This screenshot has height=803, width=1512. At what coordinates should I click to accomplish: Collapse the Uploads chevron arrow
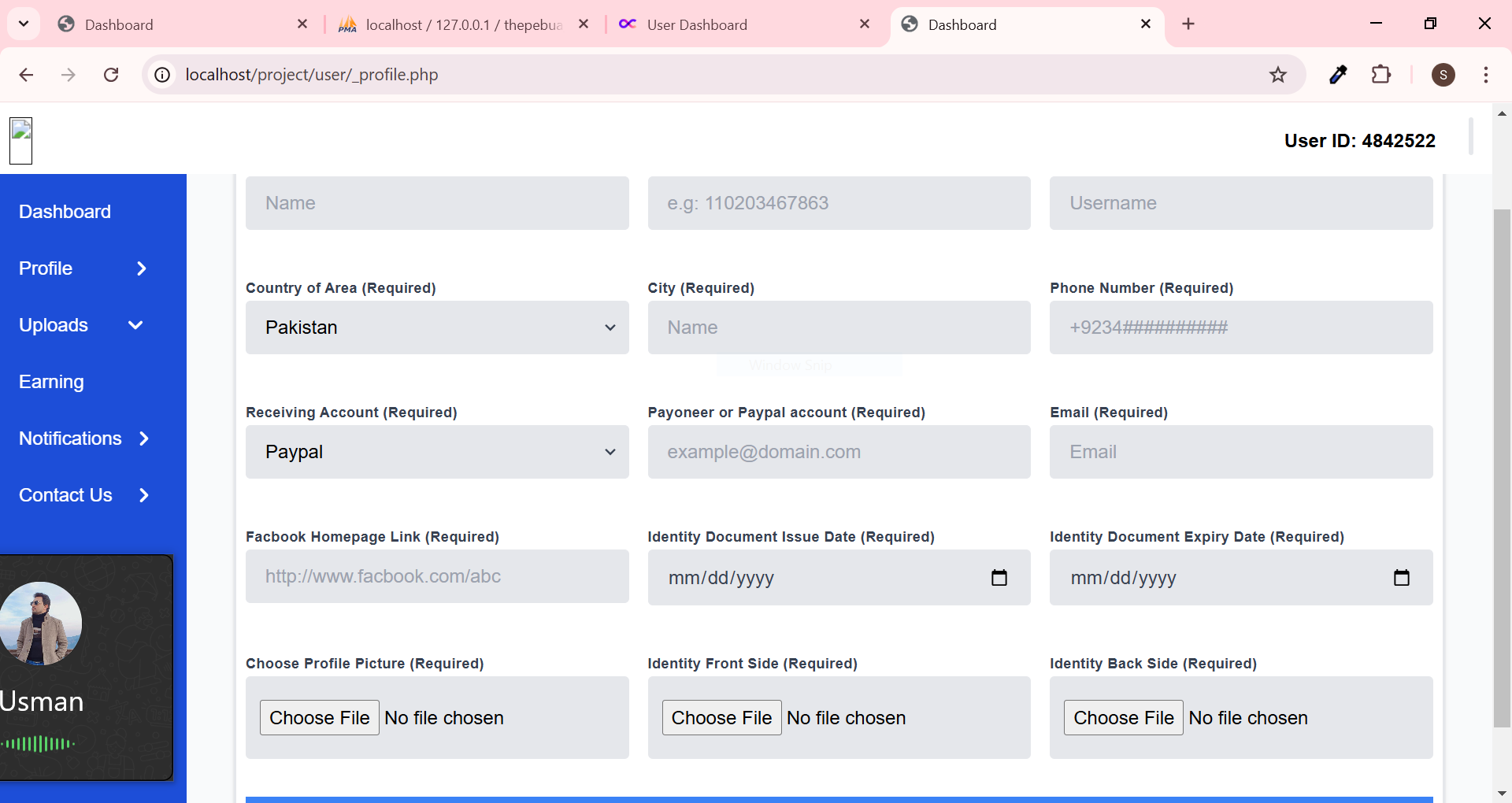point(135,325)
